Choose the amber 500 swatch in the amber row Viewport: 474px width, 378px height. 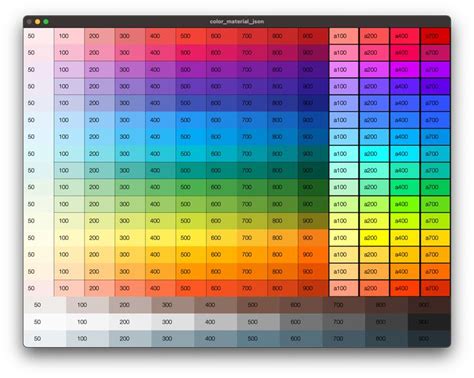point(191,254)
